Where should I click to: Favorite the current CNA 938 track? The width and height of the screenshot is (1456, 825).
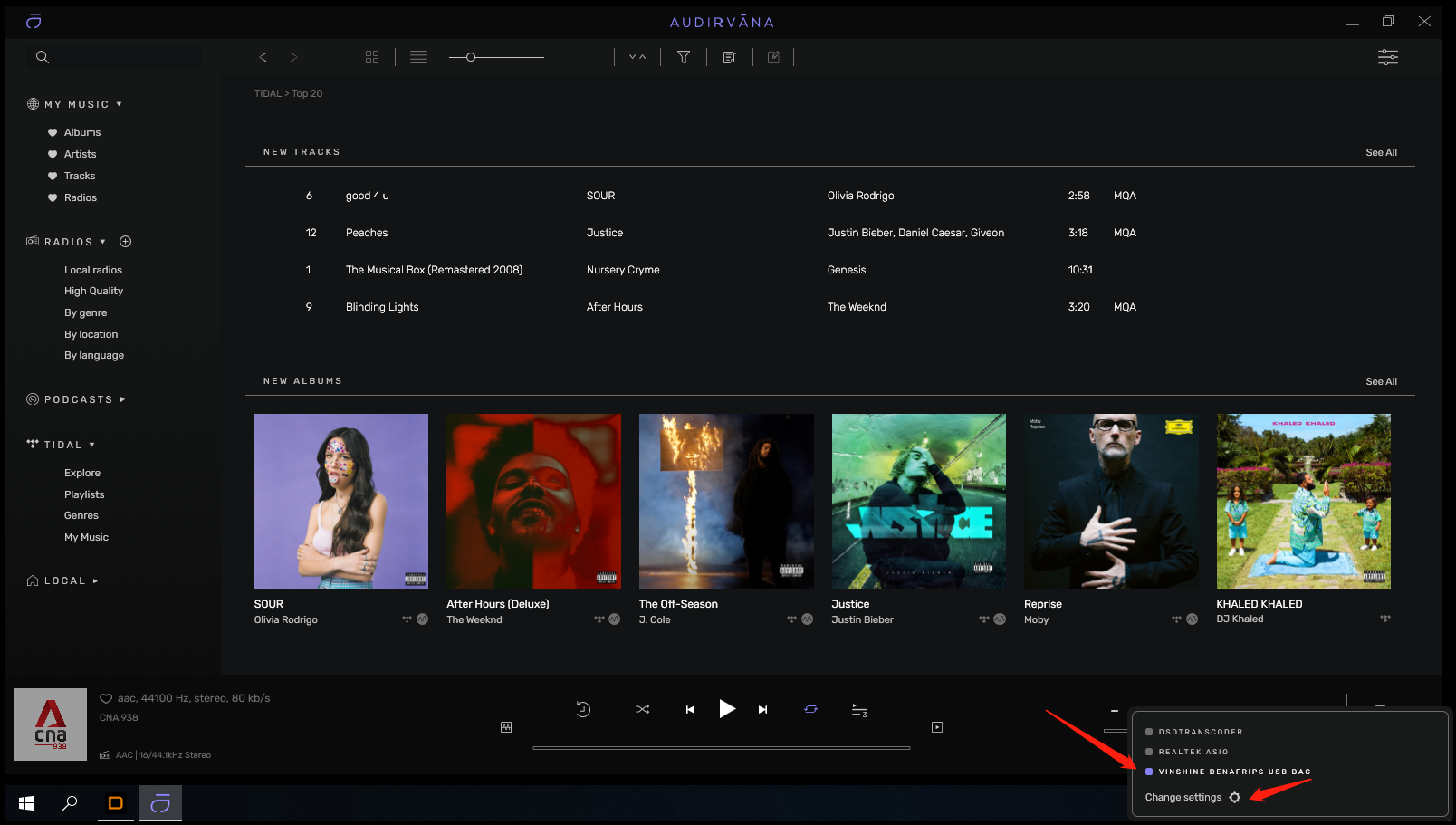coord(106,698)
